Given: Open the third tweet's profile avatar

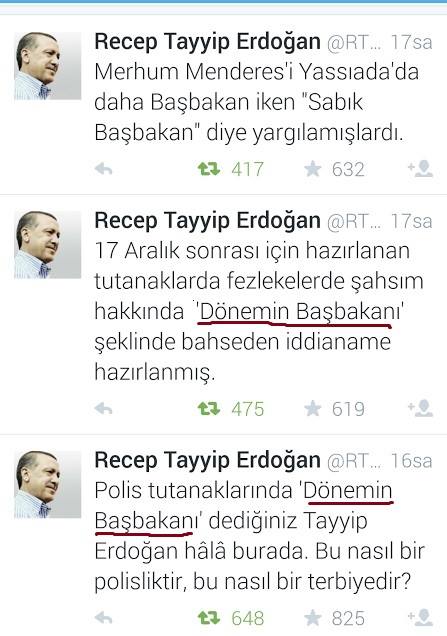Looking at the screenshot, I should tap(47, 485).
